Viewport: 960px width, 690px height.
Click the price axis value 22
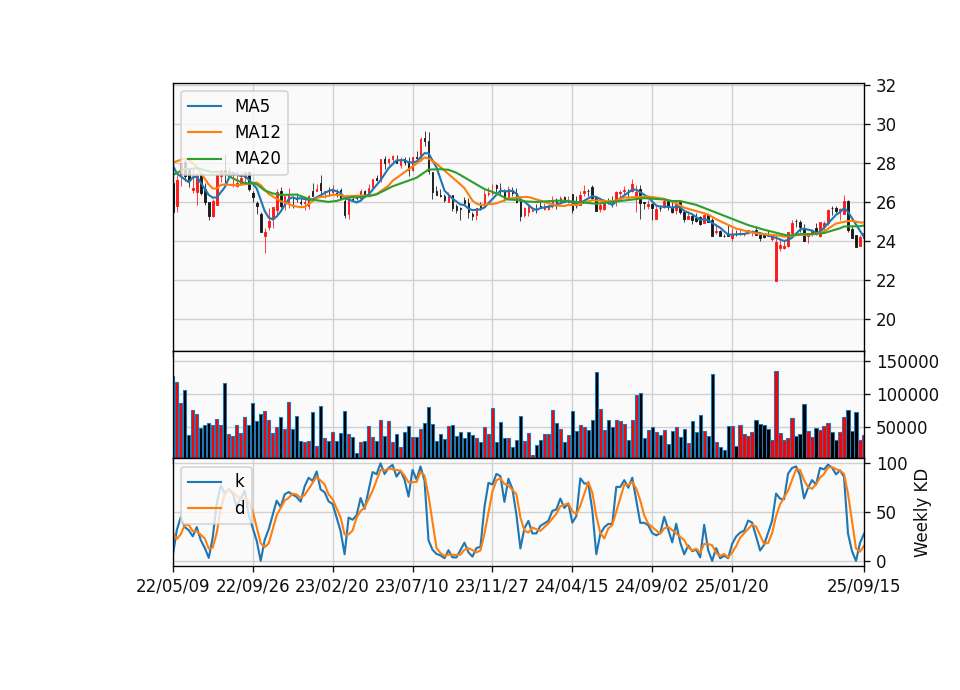pos(885,281)
